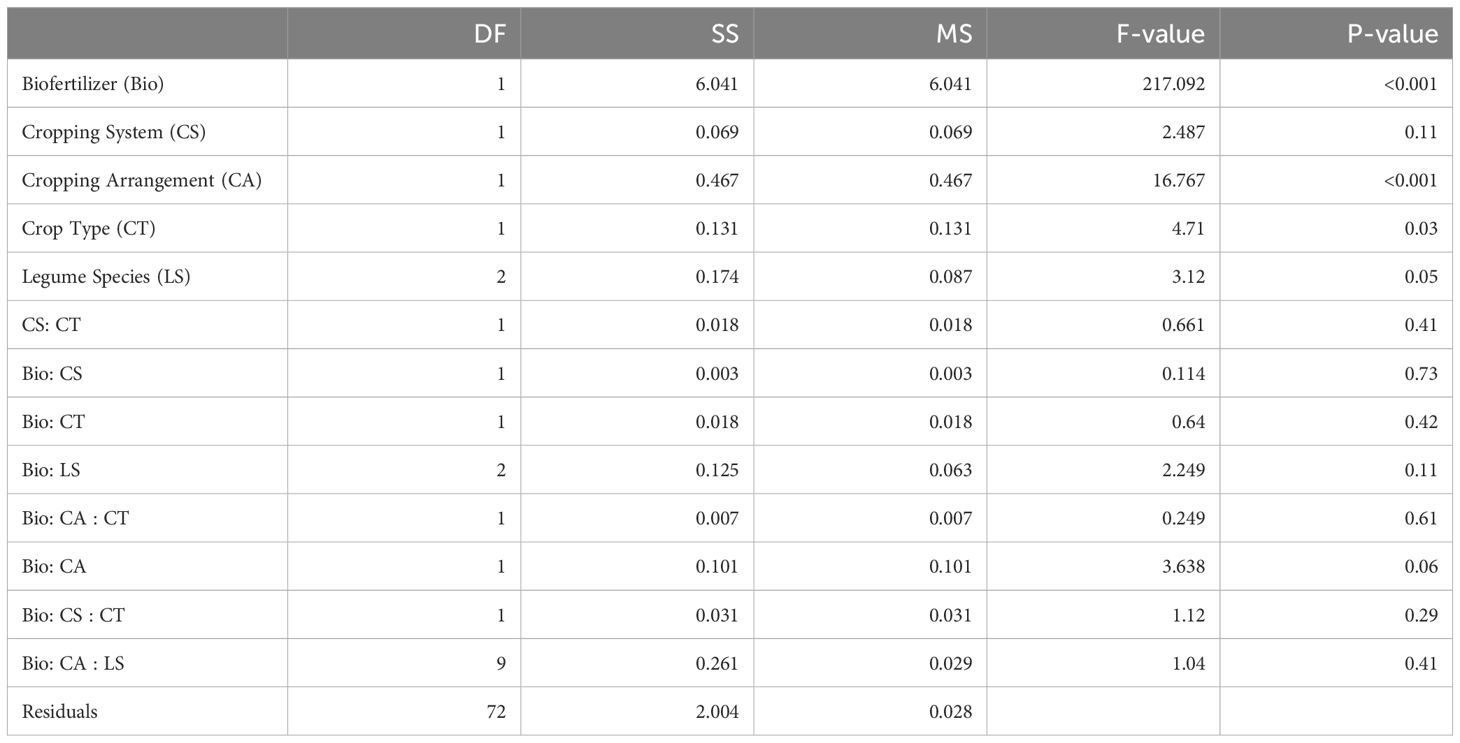Select the Residuals SS cell 2.004

718,711
